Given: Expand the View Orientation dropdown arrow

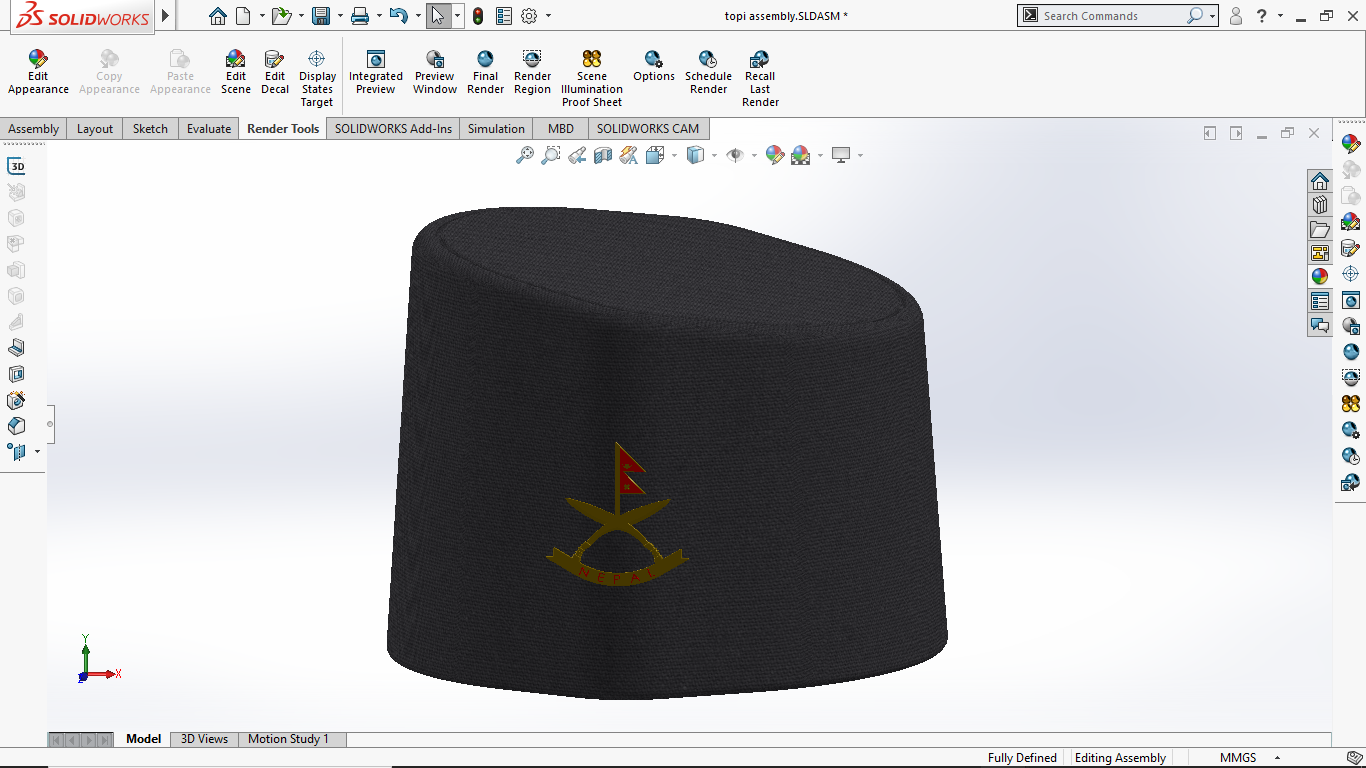Looking at the screenshot, I should click(x=674, y=155).
